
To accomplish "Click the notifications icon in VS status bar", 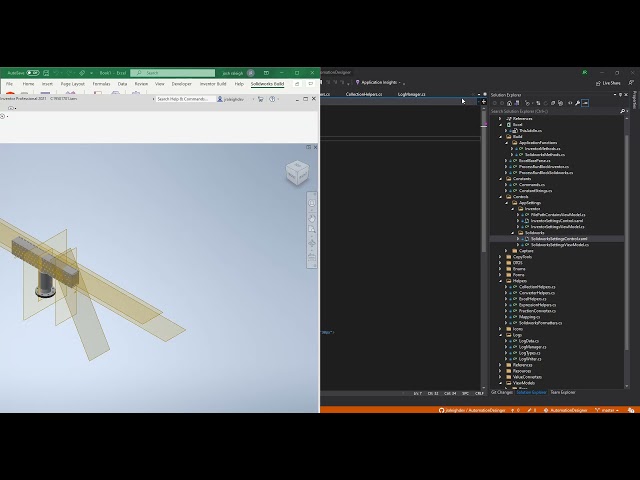I will point(631,410).
